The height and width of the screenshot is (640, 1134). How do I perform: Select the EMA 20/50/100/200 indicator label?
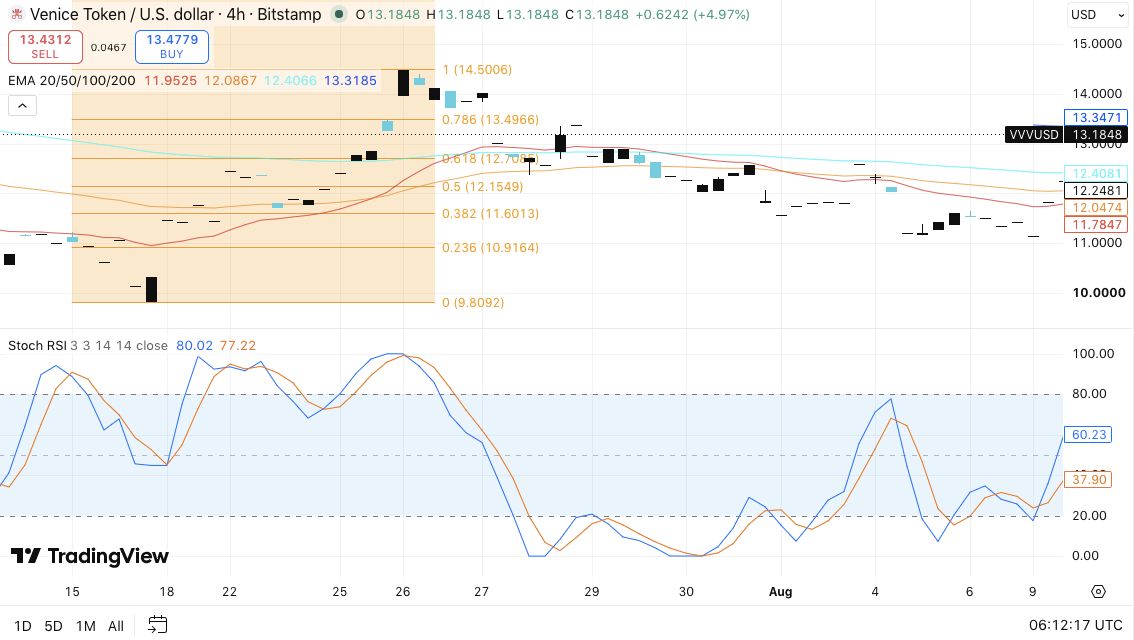(72, 80)
